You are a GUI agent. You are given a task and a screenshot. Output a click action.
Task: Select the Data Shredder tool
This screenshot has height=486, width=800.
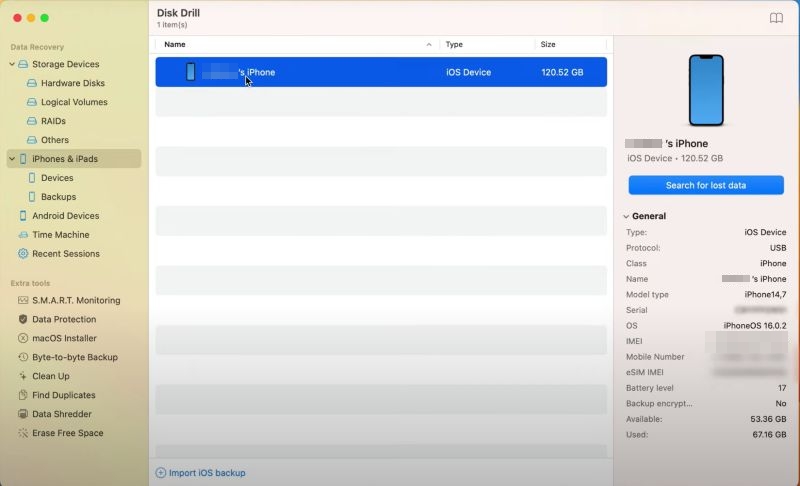point(61,414)
